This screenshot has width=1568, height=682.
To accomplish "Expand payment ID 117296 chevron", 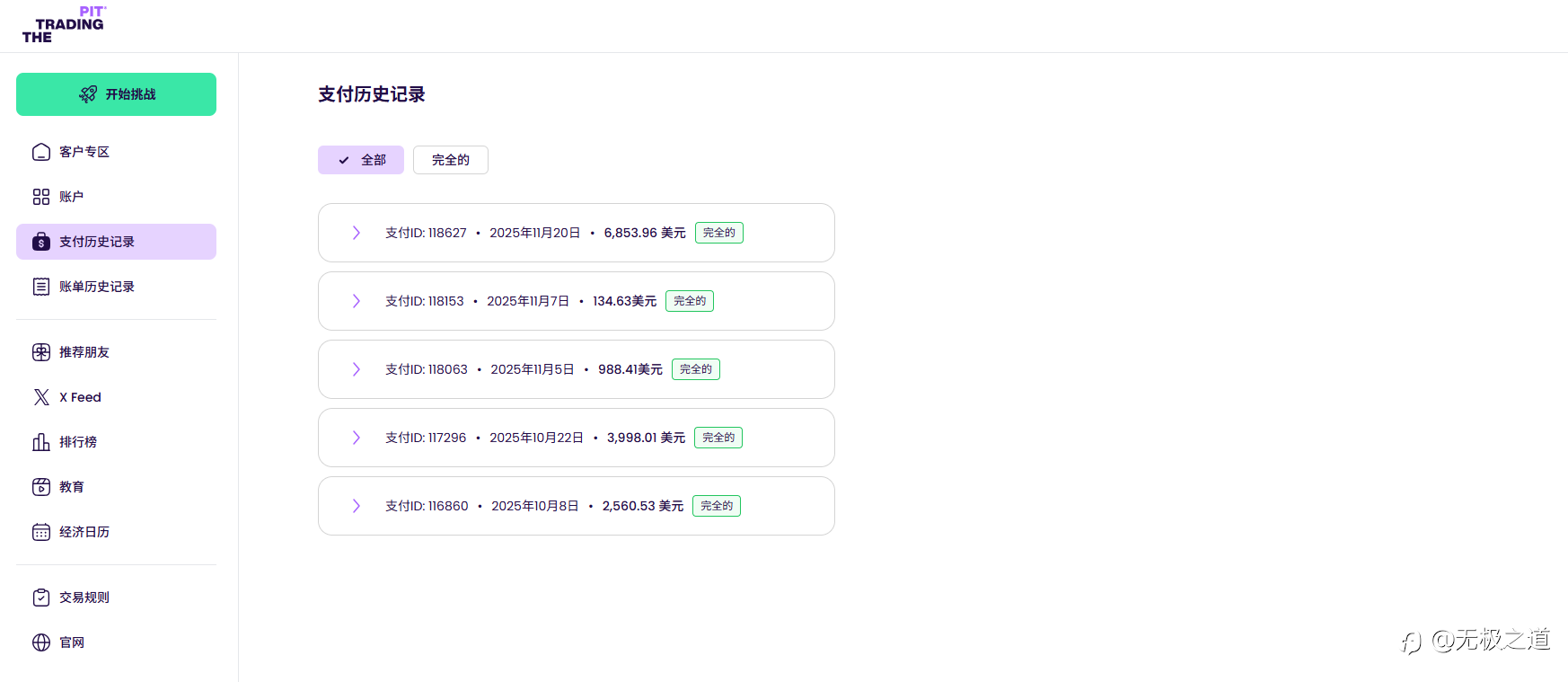I will pyautogui.click(x=357, y=438).
